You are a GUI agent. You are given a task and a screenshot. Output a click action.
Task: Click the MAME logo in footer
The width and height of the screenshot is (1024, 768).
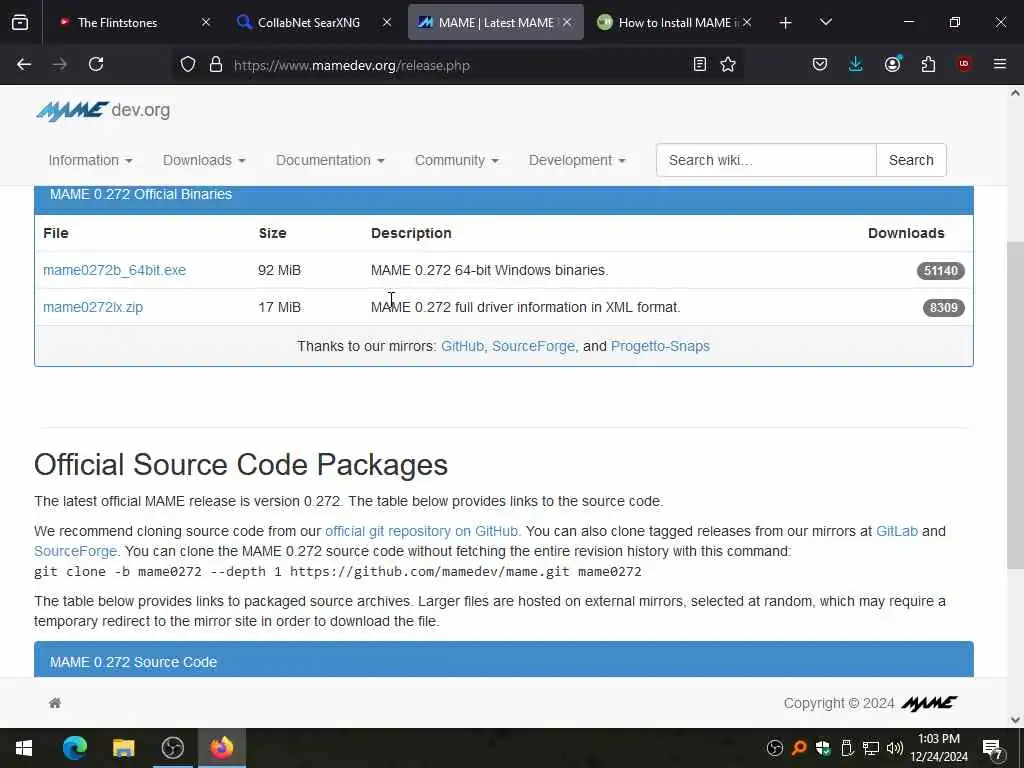[929, 703]
